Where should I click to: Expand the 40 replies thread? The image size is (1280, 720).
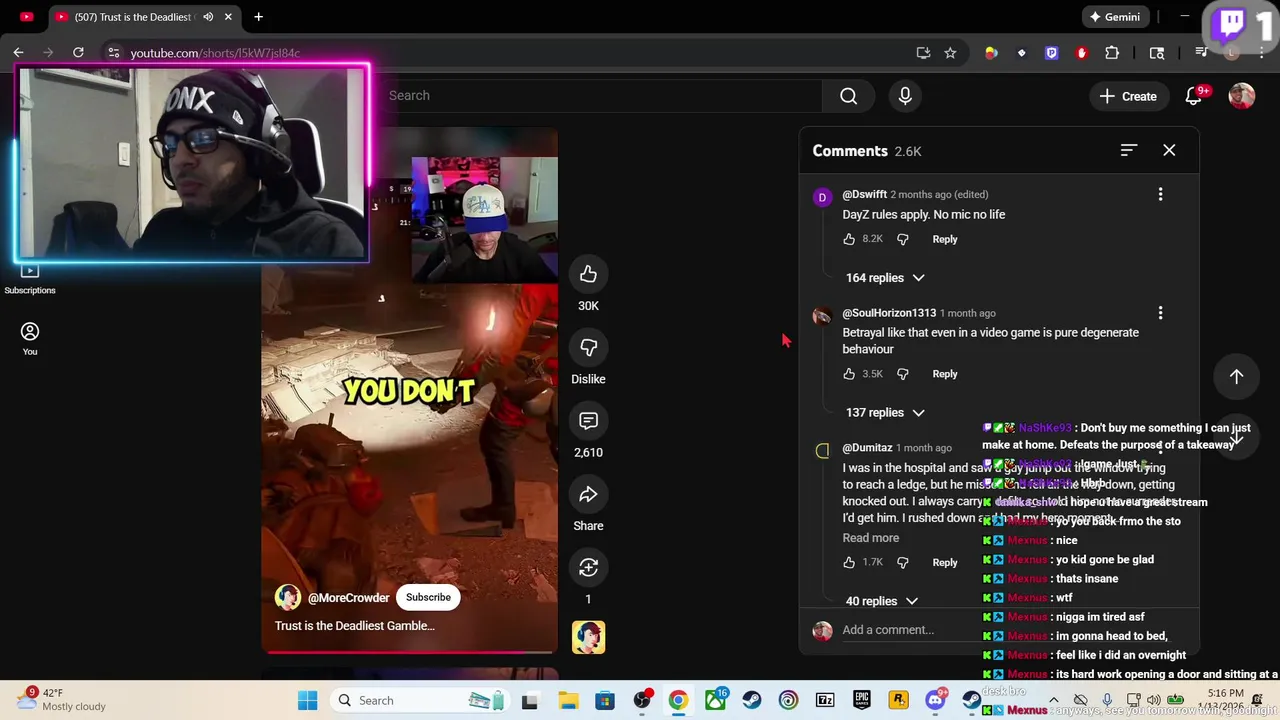point(882,601)
